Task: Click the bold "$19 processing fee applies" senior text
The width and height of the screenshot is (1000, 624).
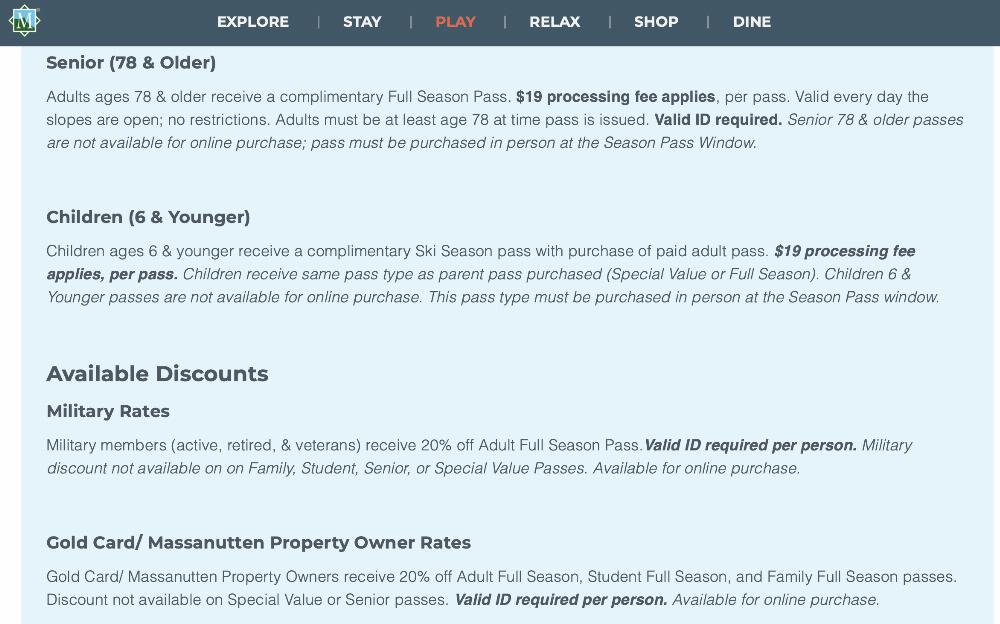Action: [x=615, y=97]
